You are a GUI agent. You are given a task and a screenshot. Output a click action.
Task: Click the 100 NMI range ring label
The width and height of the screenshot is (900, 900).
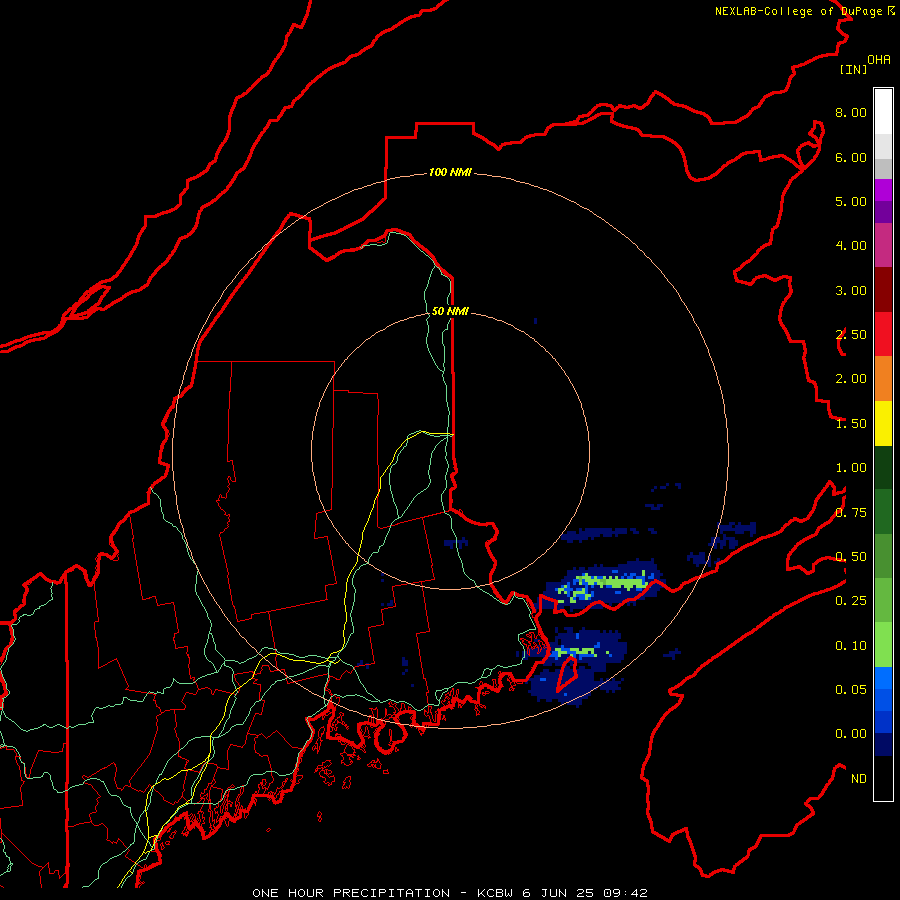(450, 172)
